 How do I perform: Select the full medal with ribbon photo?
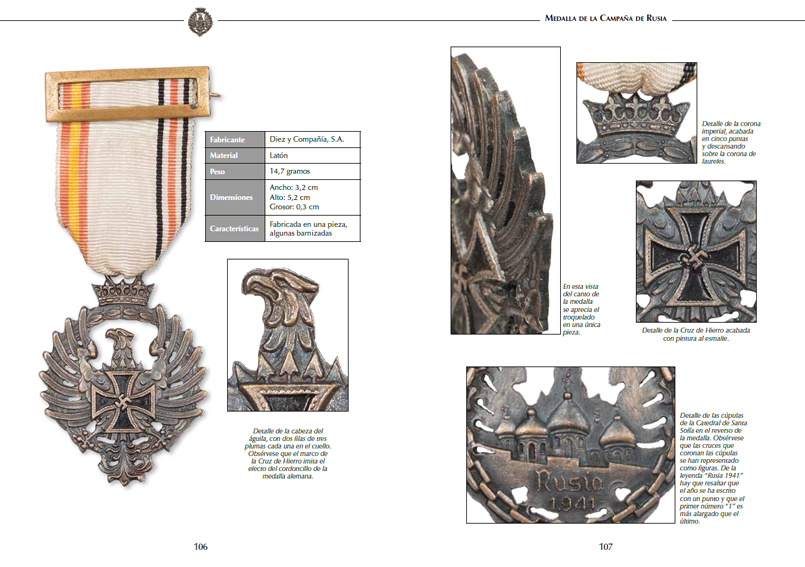[x=124, y=276]
